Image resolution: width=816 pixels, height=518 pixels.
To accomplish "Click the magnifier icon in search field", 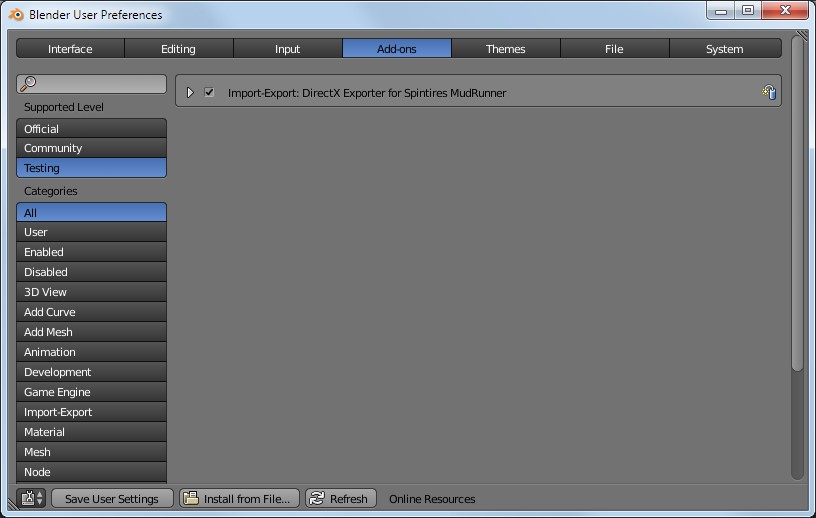I will pos(28,83).
